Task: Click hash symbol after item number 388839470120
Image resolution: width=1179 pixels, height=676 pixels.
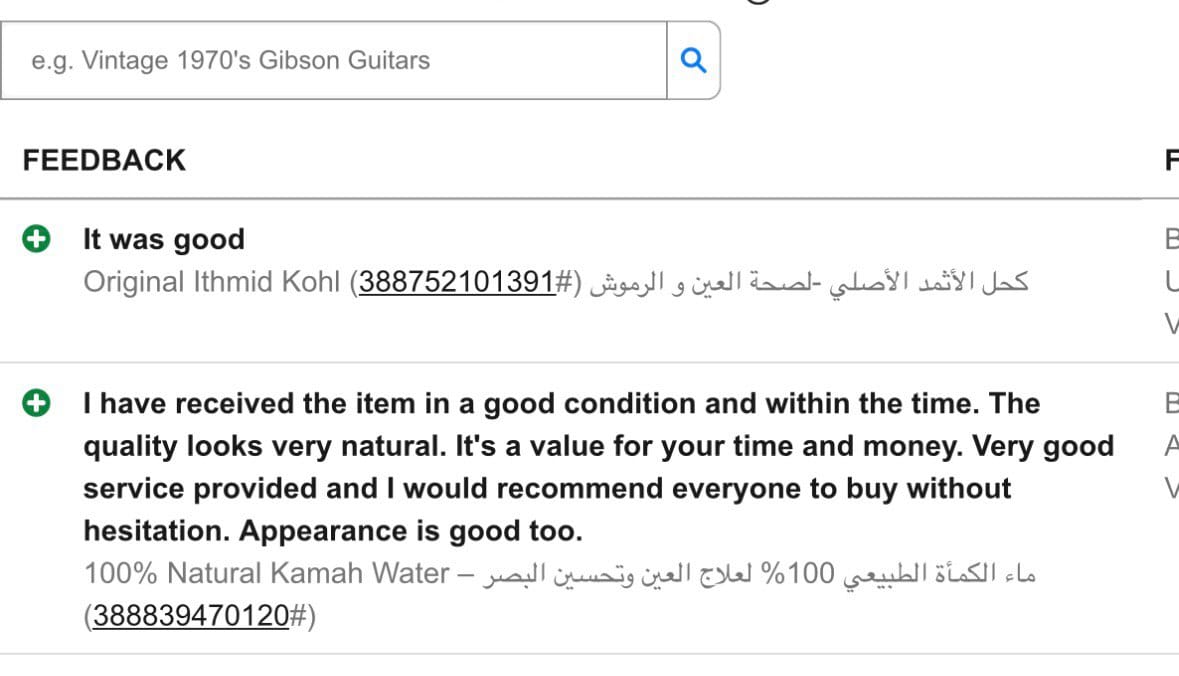Action: coord(297,616)
